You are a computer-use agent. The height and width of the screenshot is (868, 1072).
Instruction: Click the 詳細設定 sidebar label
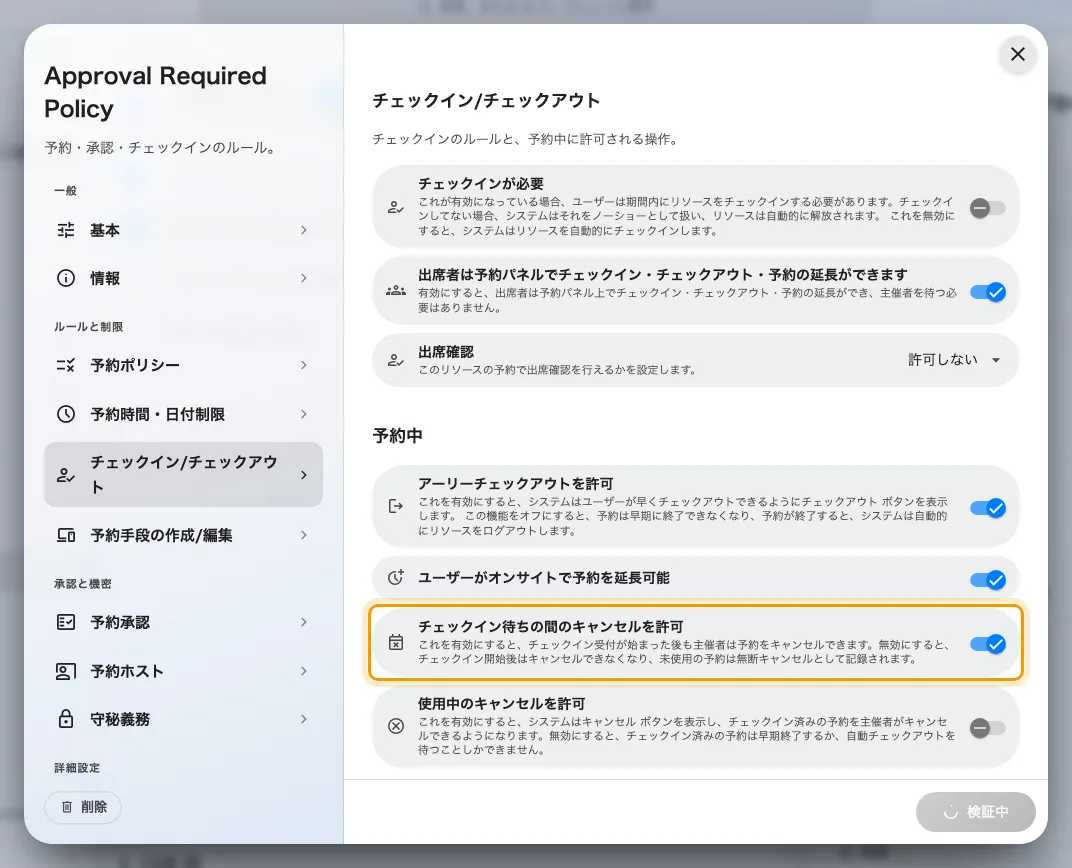(x=77, y=768)
